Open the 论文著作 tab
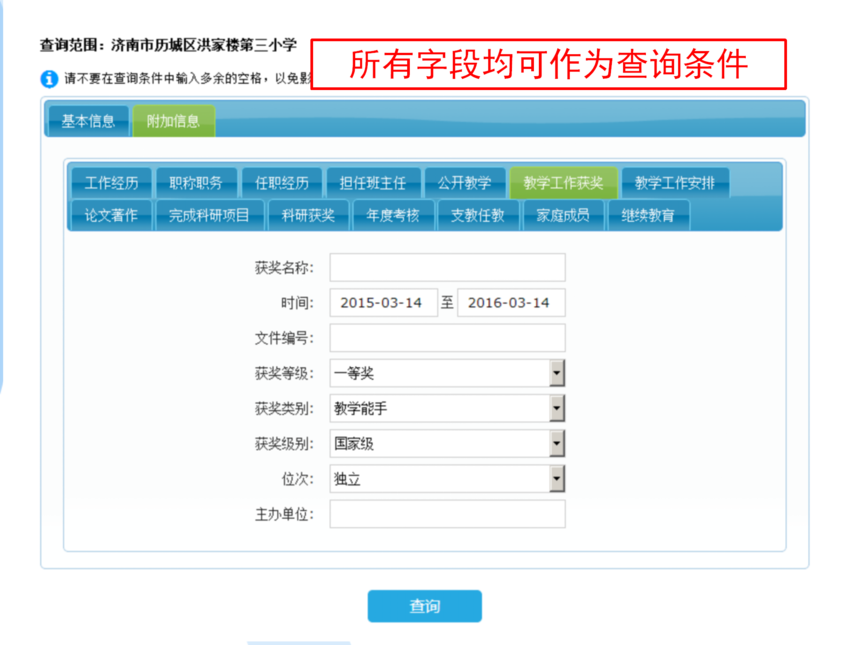860x645 pixels. (x=109, y=214)
